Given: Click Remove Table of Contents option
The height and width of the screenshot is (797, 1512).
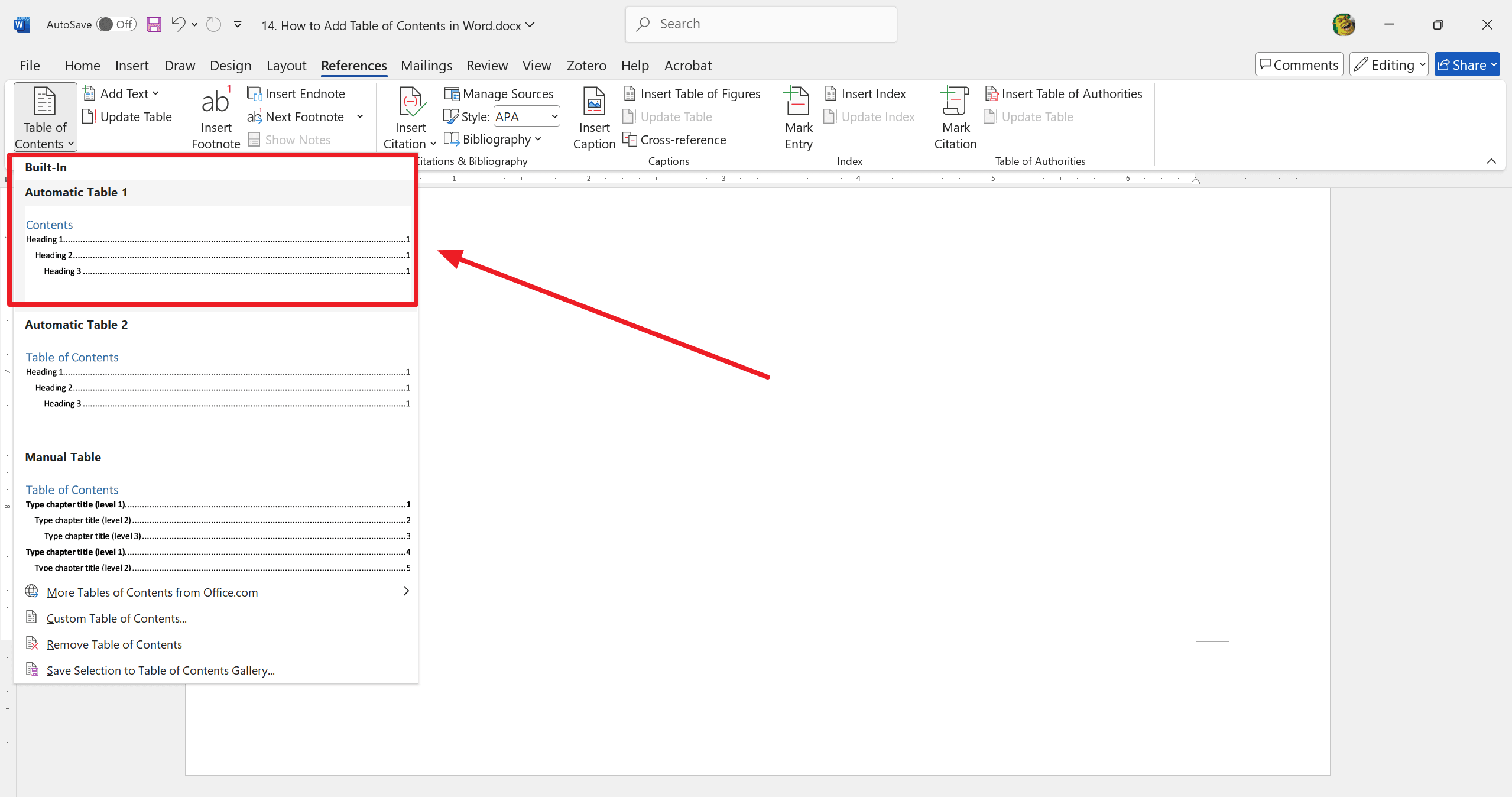Looking at the screenshot, I should 114,644.
